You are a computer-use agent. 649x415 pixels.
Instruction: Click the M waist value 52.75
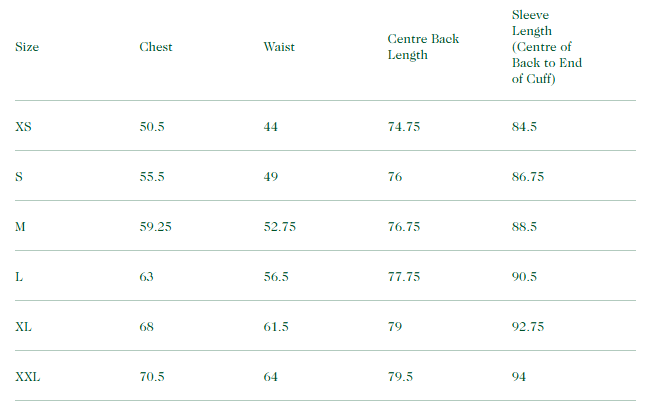280,227
